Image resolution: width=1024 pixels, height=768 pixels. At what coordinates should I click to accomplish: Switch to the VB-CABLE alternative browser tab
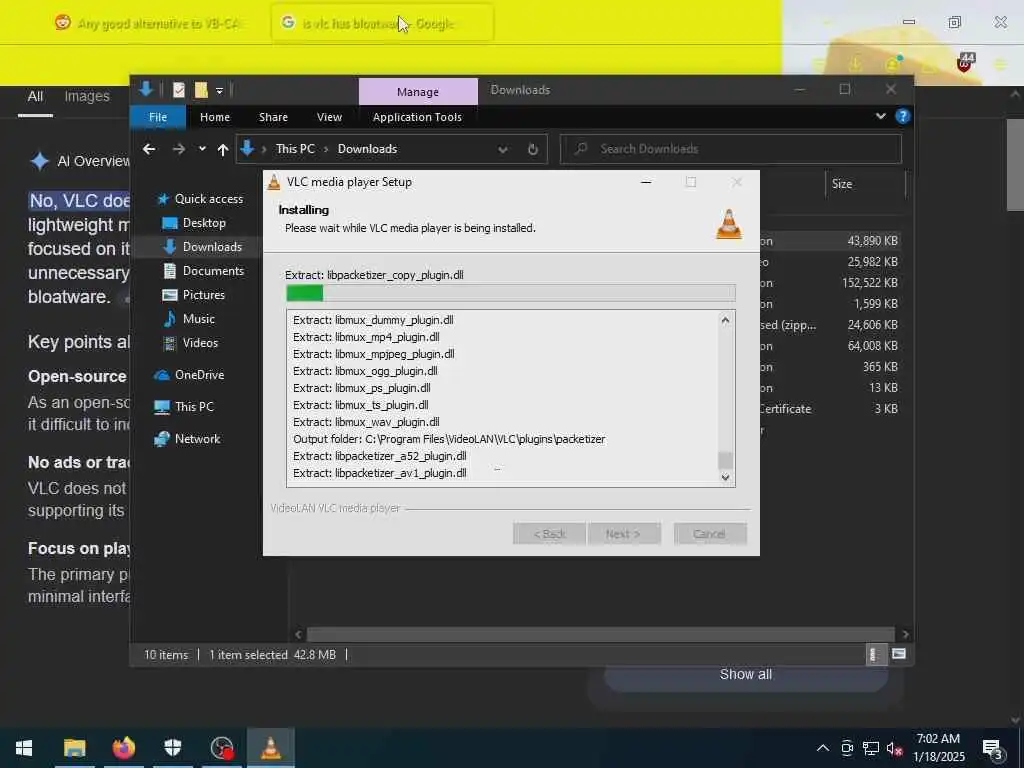tap(149, 24)
